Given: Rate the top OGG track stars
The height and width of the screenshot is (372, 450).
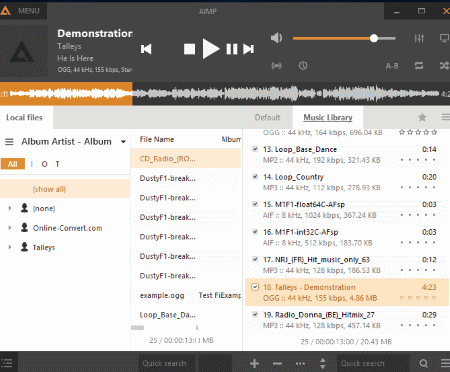Looking at the screenshot, I should pyautogui.click(x=418, y=133).
